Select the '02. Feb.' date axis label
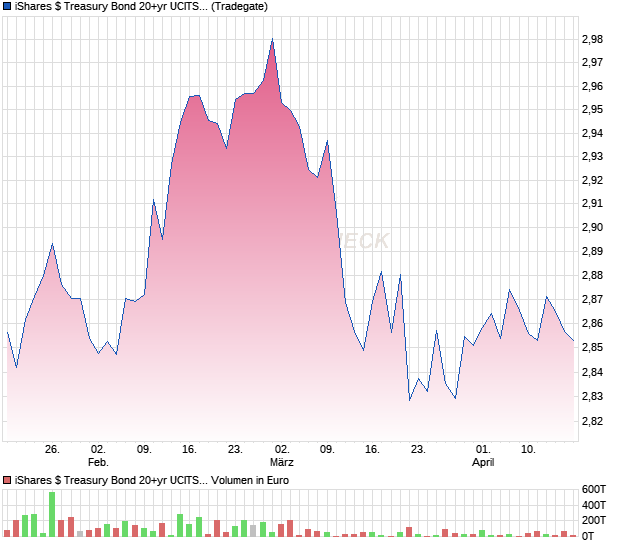This screenshot has height=546, width=620. [98, 456]
